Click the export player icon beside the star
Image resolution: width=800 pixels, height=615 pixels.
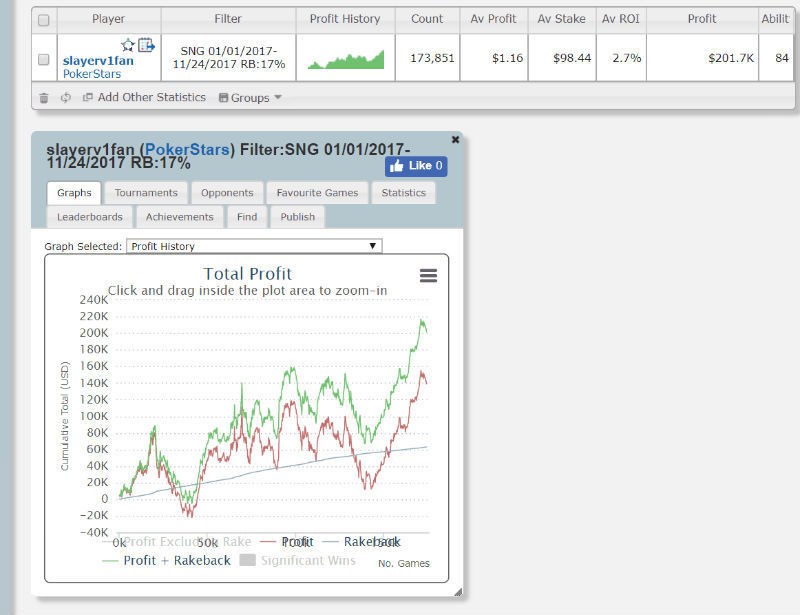[146, 45]
